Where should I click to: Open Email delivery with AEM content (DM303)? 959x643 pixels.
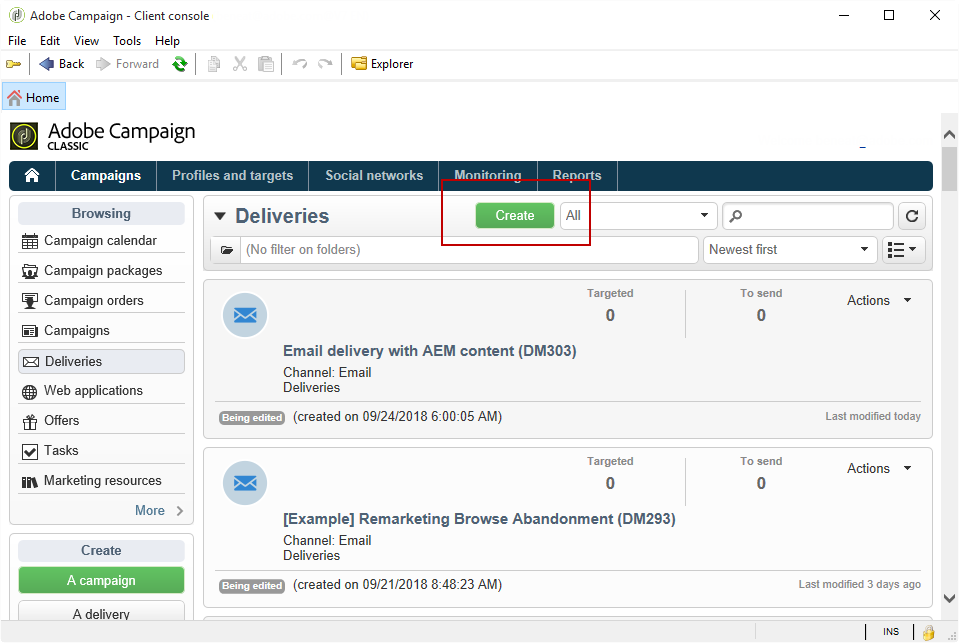[429, 351]
